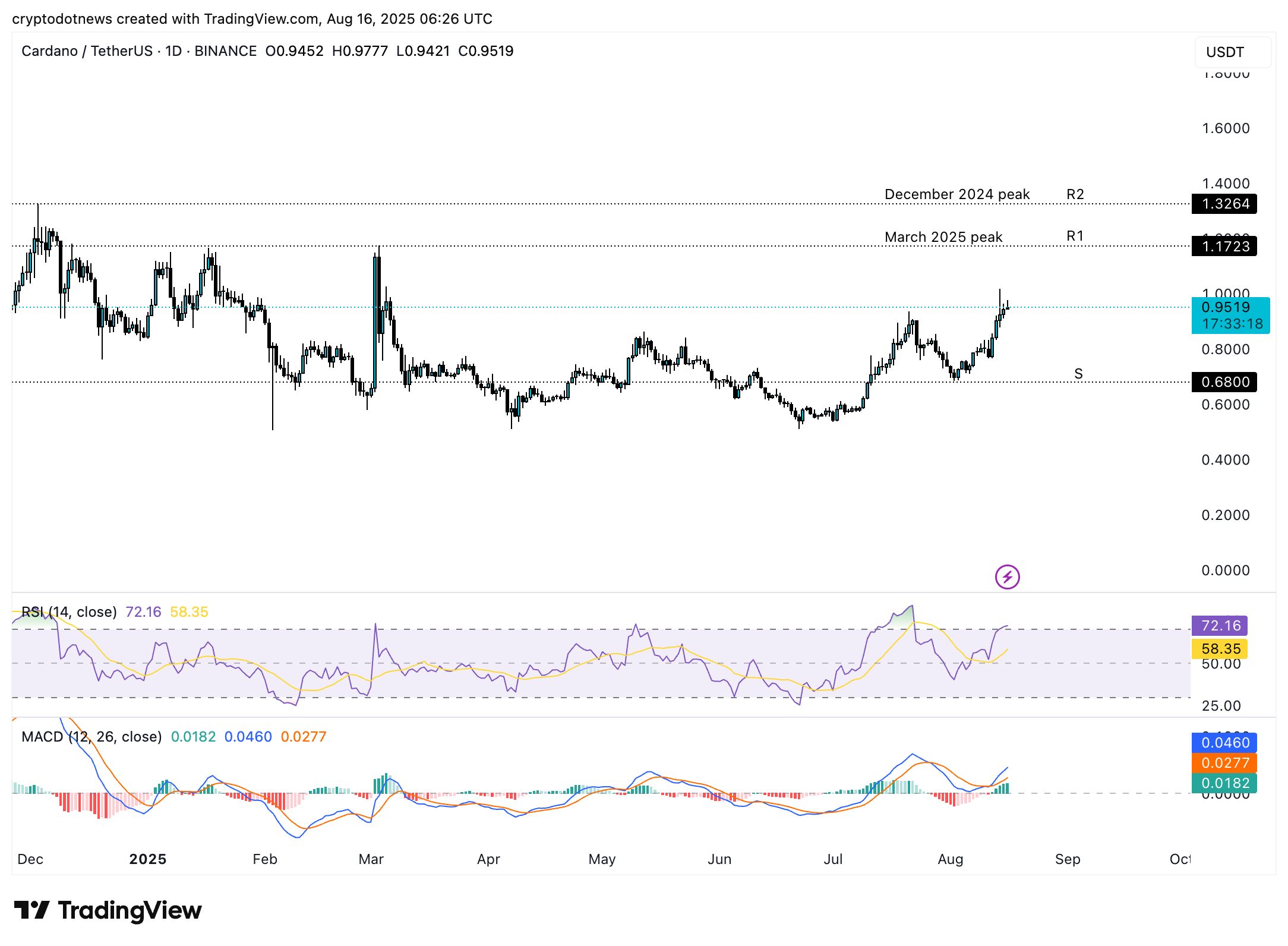Click the lightning bolt instant trading icon
This screenshot has width=1288, height=946.
pos(1006,578)
